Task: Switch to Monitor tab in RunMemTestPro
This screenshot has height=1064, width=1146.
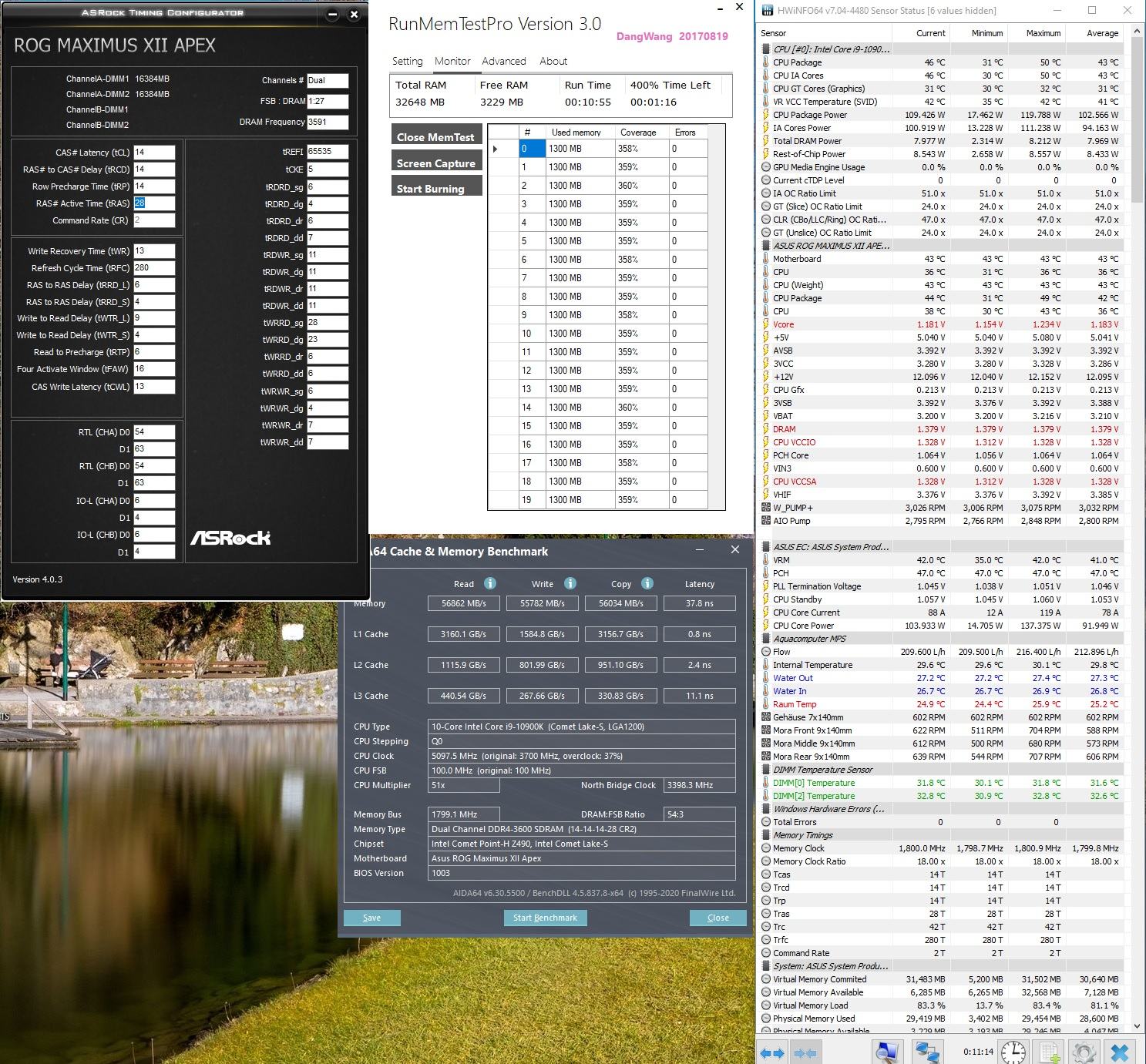Action: [x=452, y=61]
